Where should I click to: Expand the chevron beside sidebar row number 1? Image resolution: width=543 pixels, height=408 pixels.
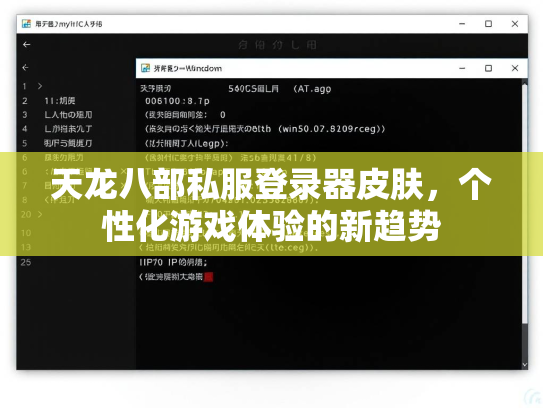40,86
